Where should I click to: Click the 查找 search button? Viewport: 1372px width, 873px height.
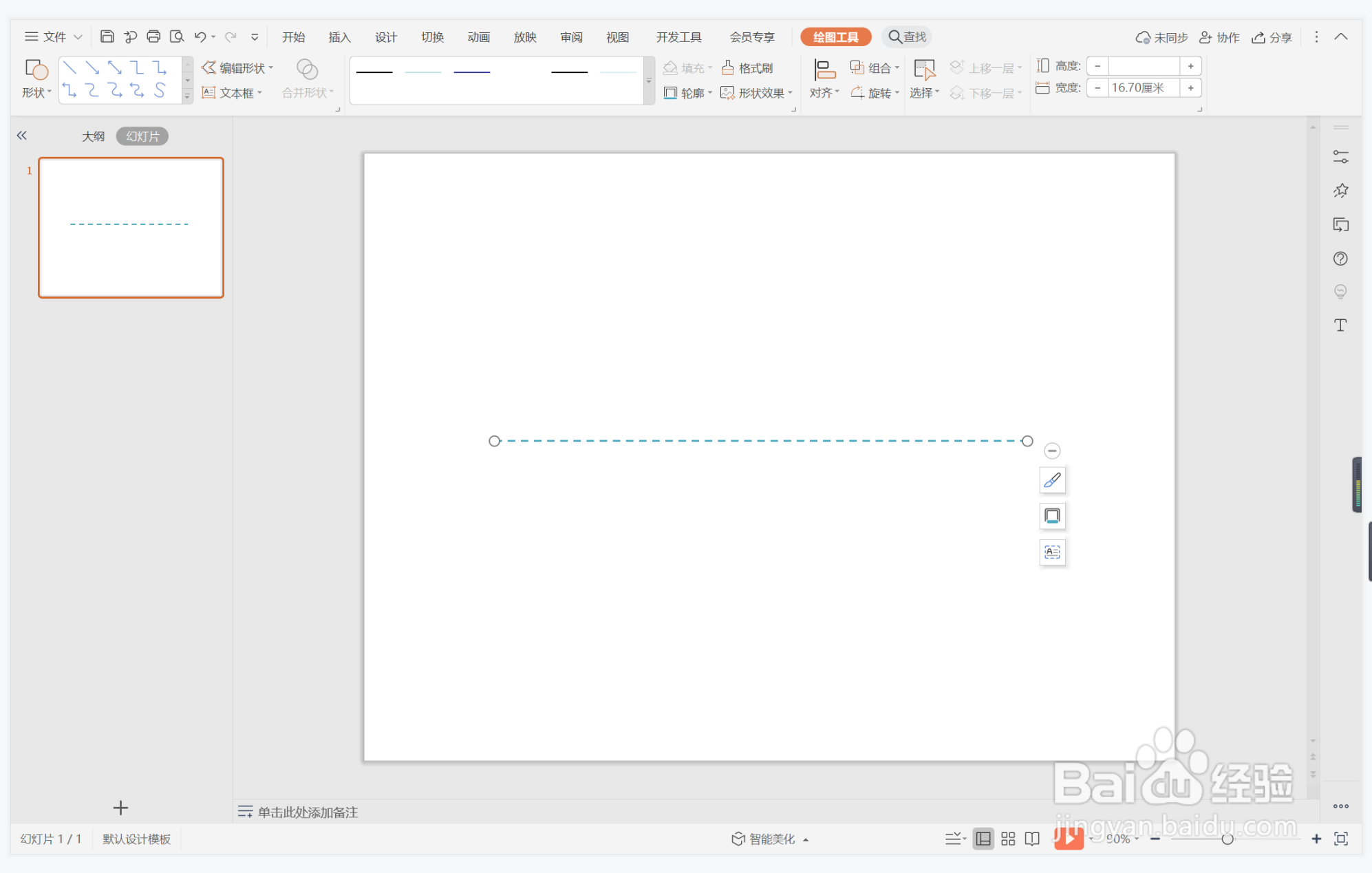(x=907, y=36)
